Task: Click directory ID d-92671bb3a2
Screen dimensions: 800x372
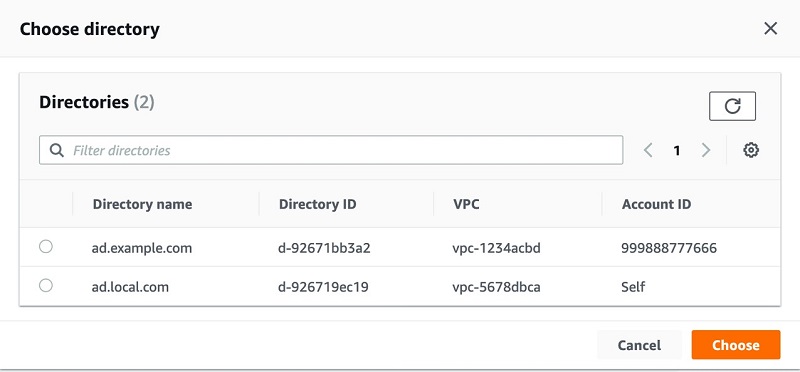Action: click(324, 249)
